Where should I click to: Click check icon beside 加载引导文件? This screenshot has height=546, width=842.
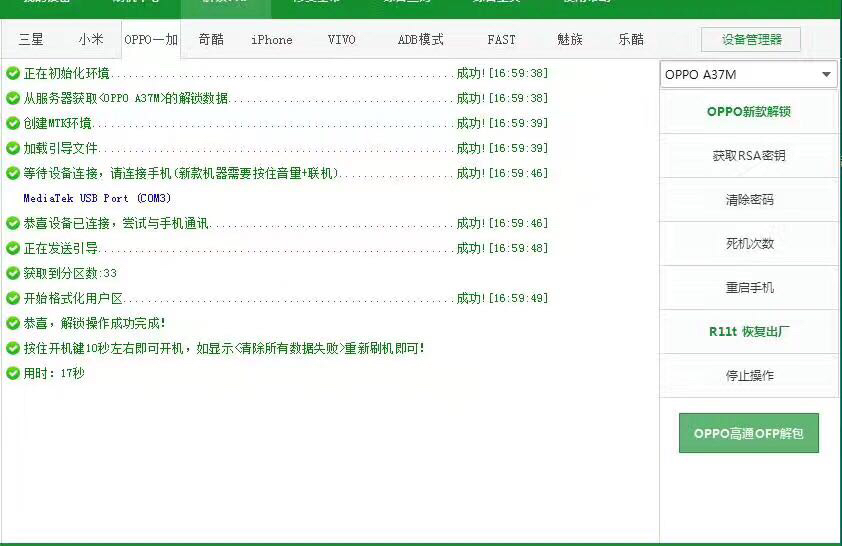[x=13, y=148]
